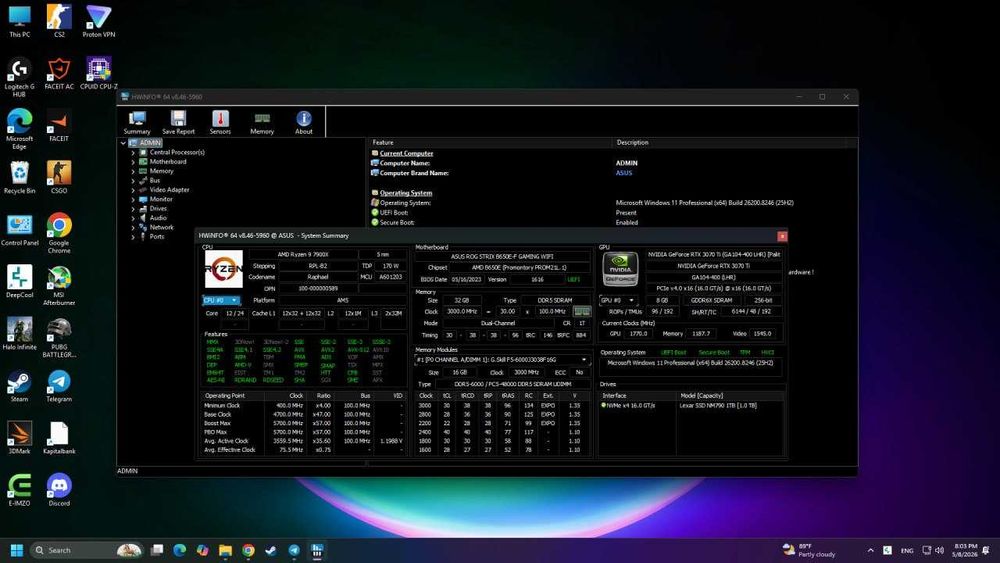Click the Ryzen CPU logo image

(x=223, y=269)
